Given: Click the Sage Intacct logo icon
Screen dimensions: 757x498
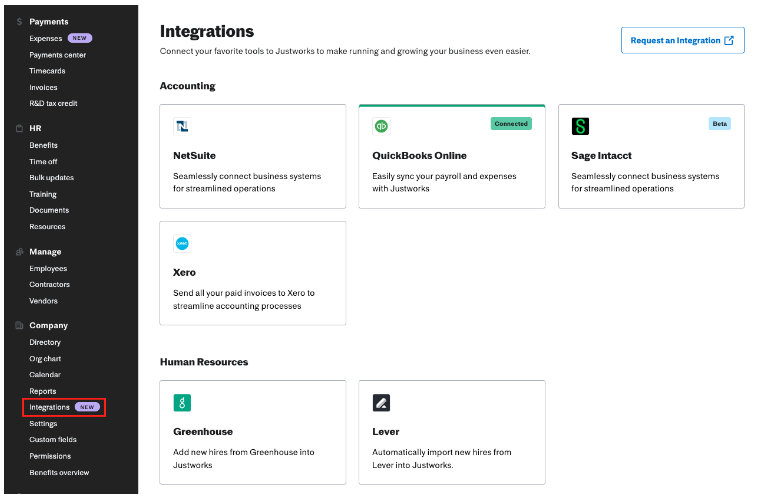Looking at the screenshot, I should tap(580, 126).
